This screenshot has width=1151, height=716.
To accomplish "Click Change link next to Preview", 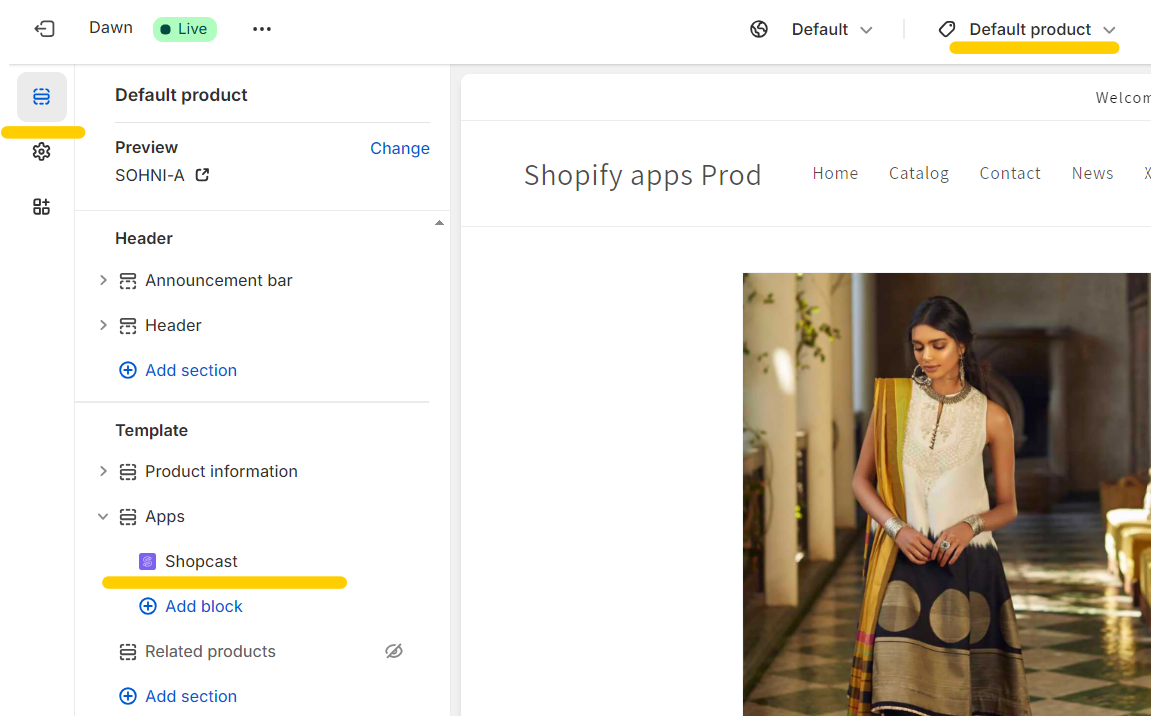I will click(x=399, y=148).
